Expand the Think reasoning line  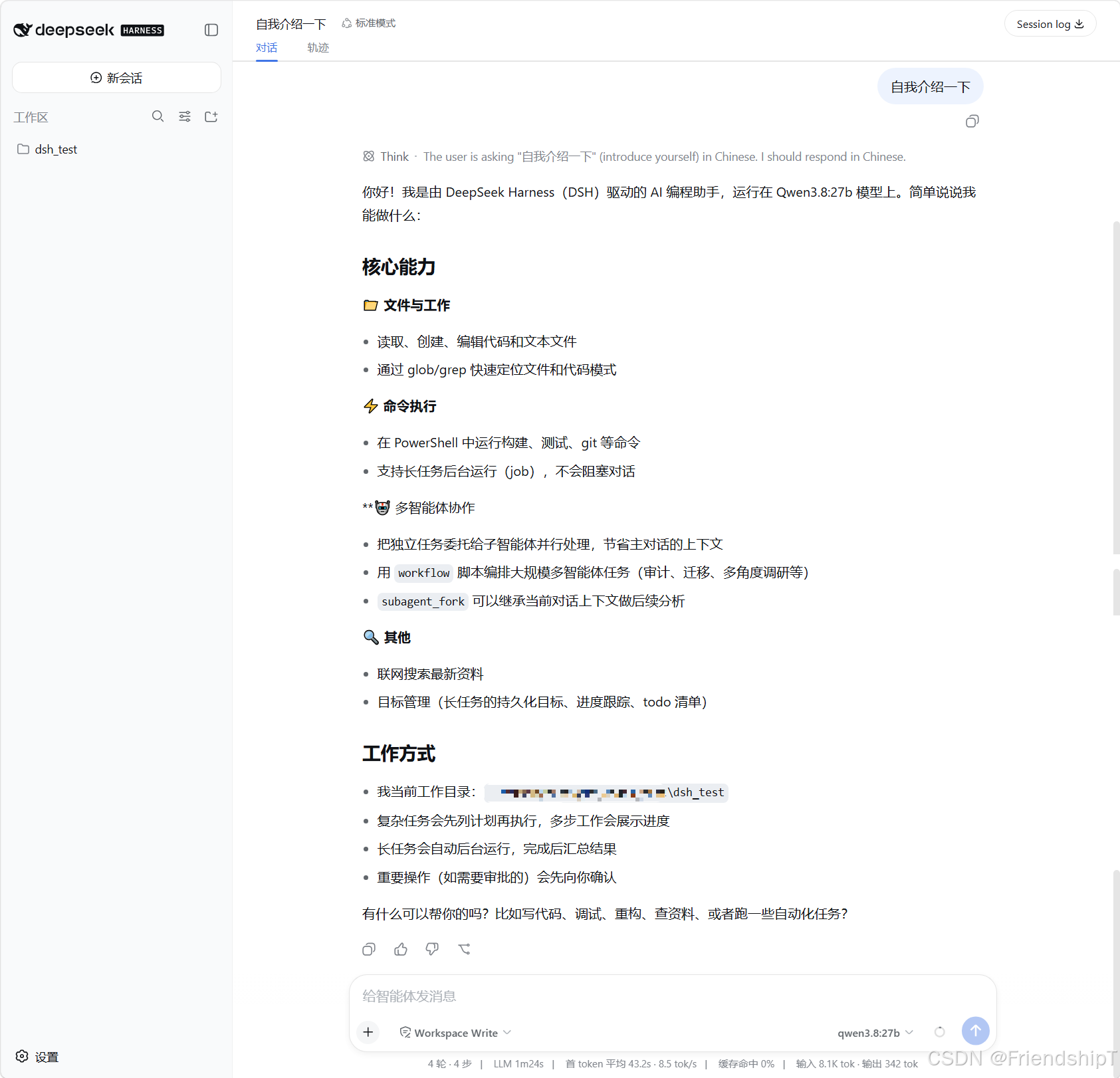(x=633, y=157)
